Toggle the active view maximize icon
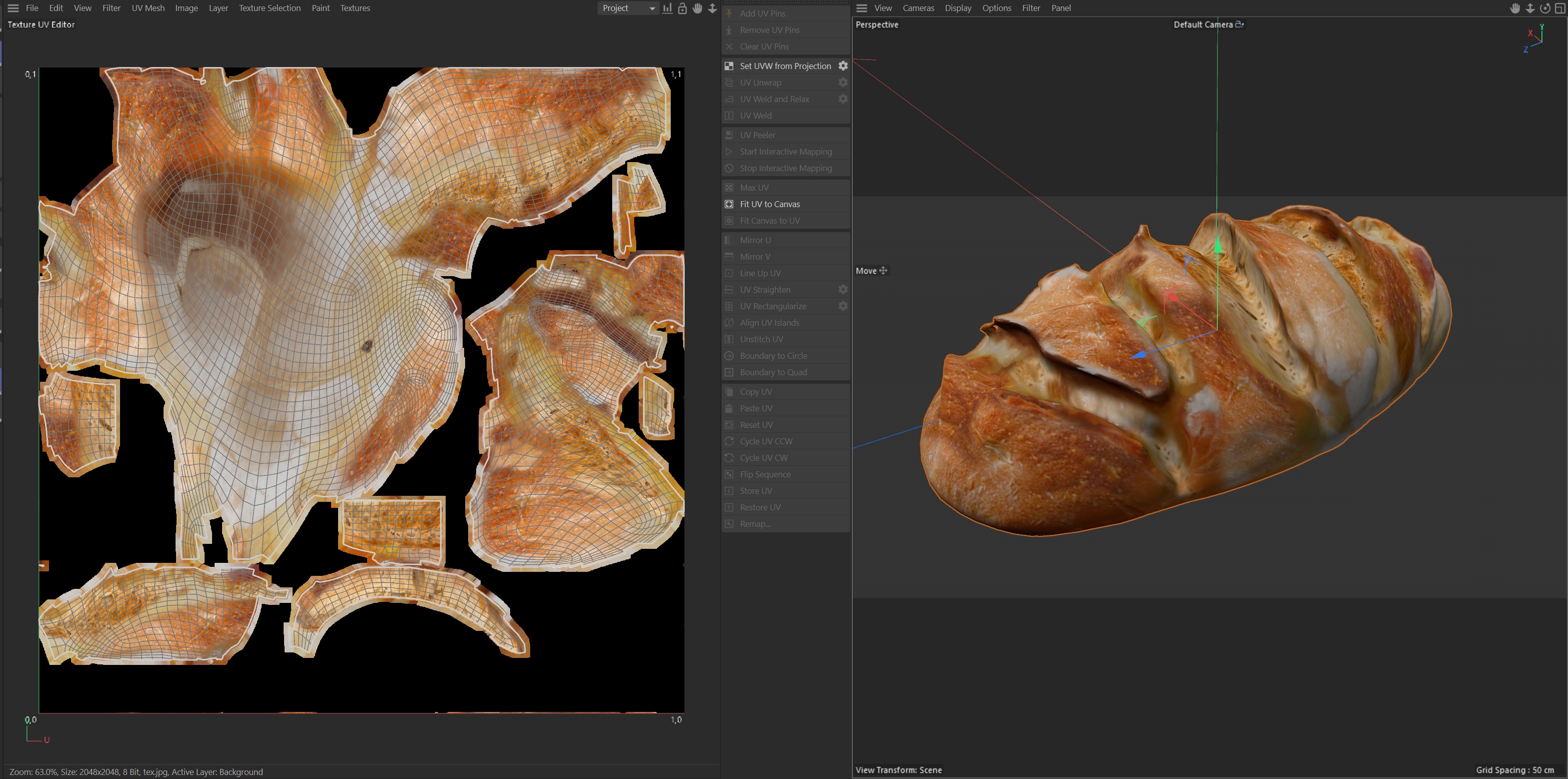 [1559, 8]
